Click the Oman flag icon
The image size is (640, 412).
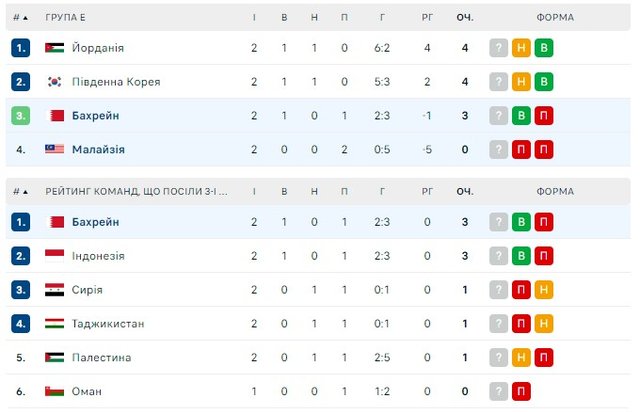point(54,392)
